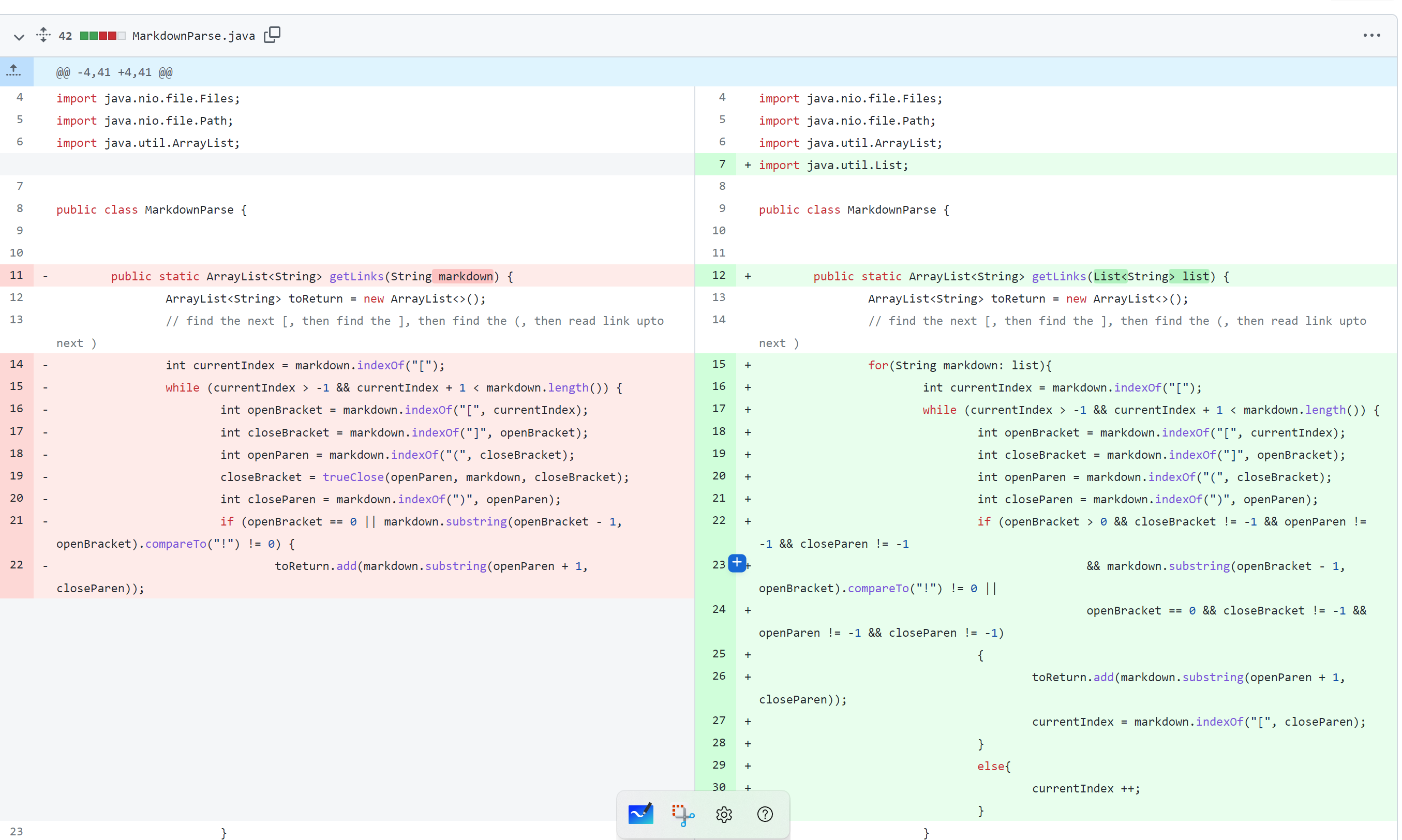The image size is (1402, 840).
Task: Select the screen snip scissors tool
Action: (x=682, y=815)
